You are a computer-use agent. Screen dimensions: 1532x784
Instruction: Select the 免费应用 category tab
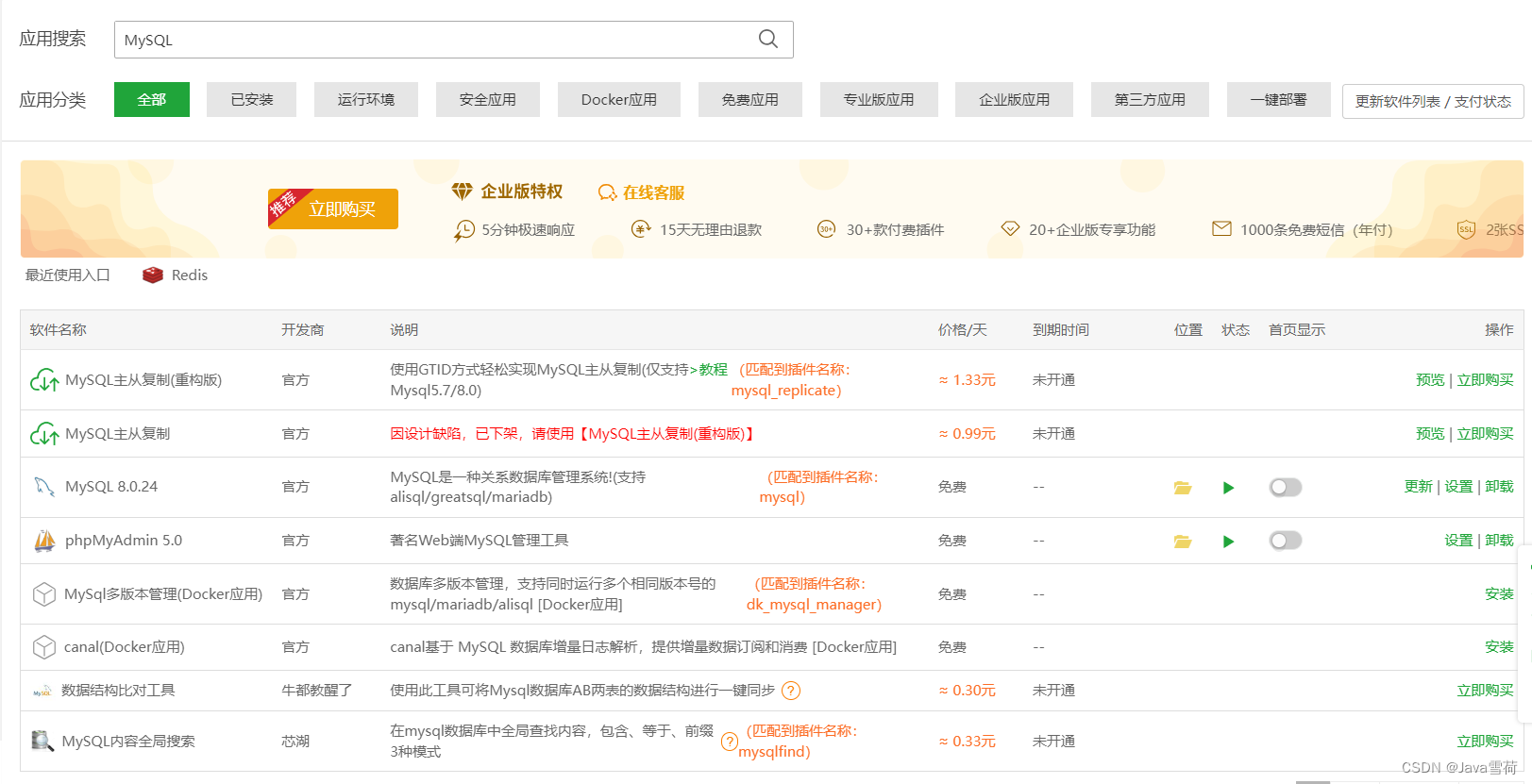pos(750,99)
